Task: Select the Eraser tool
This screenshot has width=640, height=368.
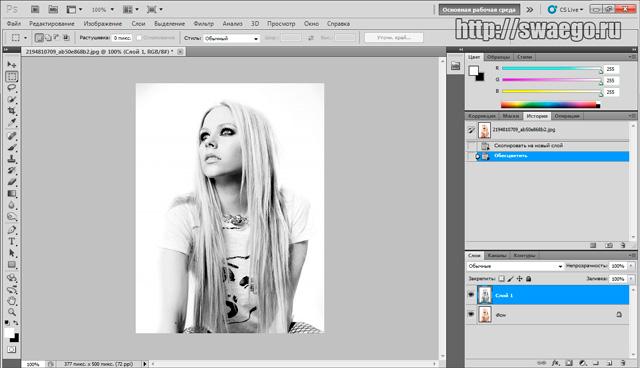Action: (x=11, y=182)
